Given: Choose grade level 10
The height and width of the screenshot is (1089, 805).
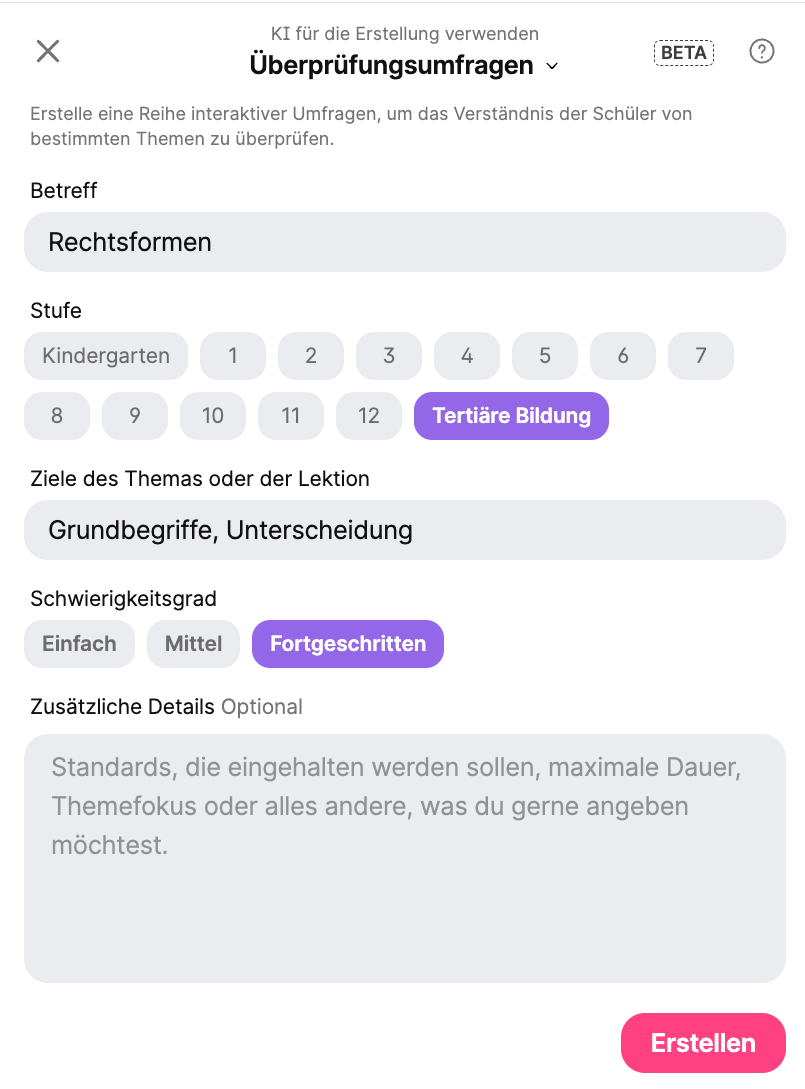Looking at the screenshot, I should (213, 416).
